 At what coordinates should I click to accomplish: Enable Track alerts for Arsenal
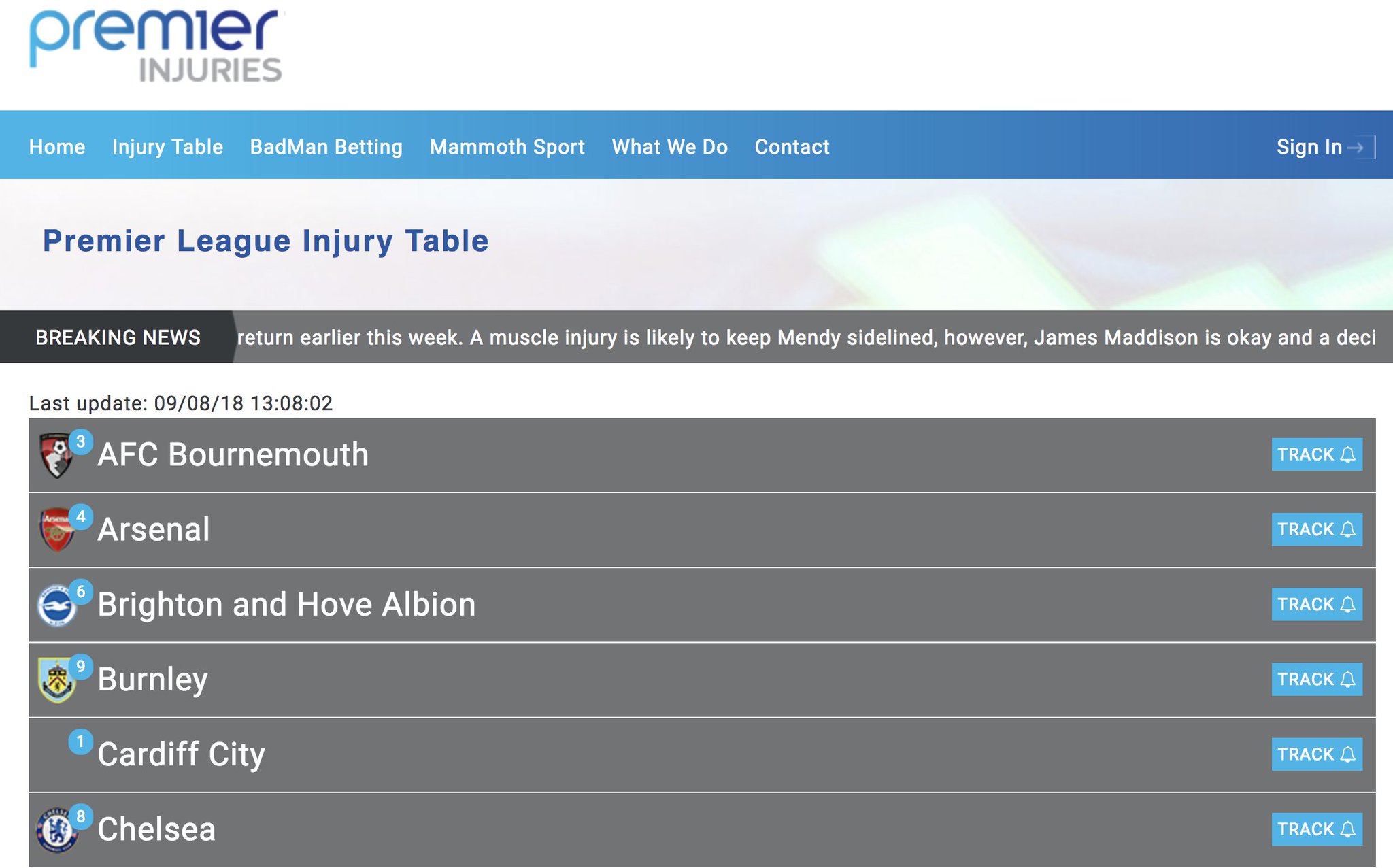click(x=1316, y=529)
